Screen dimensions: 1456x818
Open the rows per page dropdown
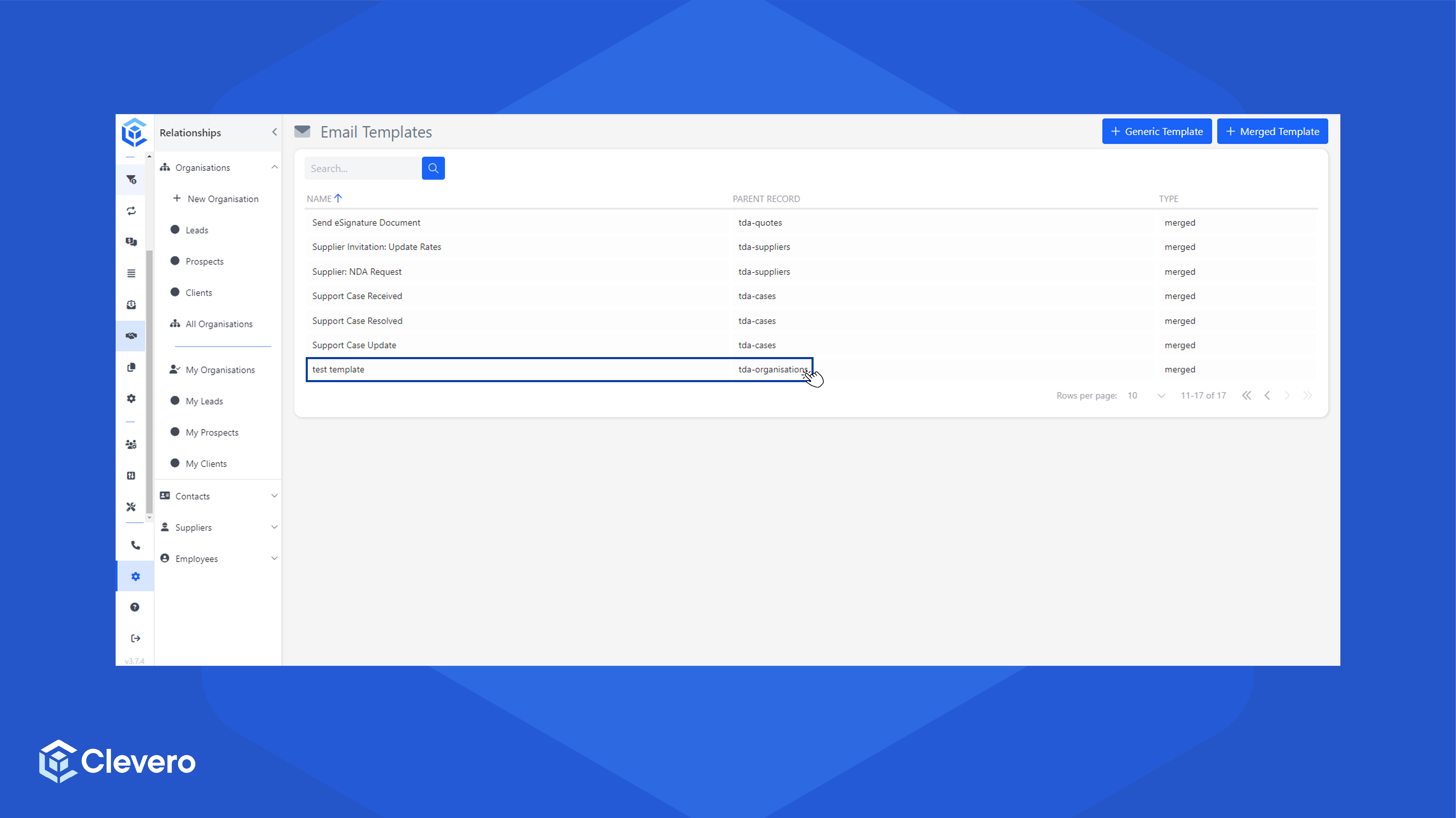1146,395
